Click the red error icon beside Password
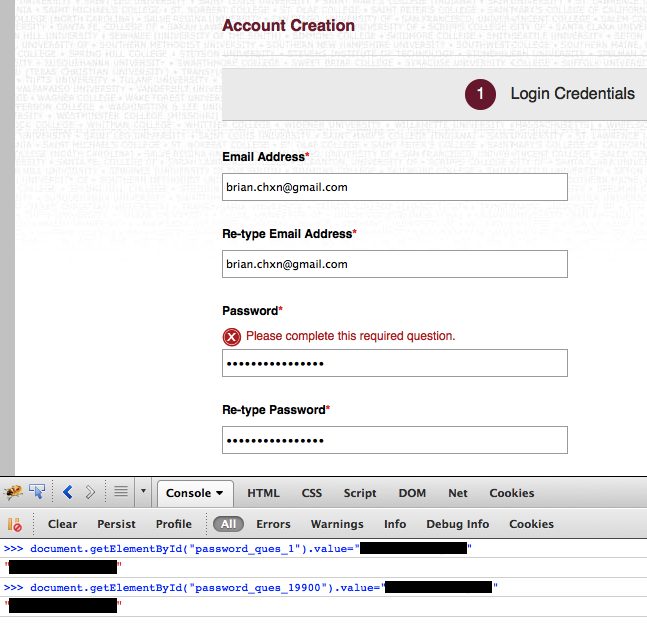 pyautogui.click(x=232, y=337)
